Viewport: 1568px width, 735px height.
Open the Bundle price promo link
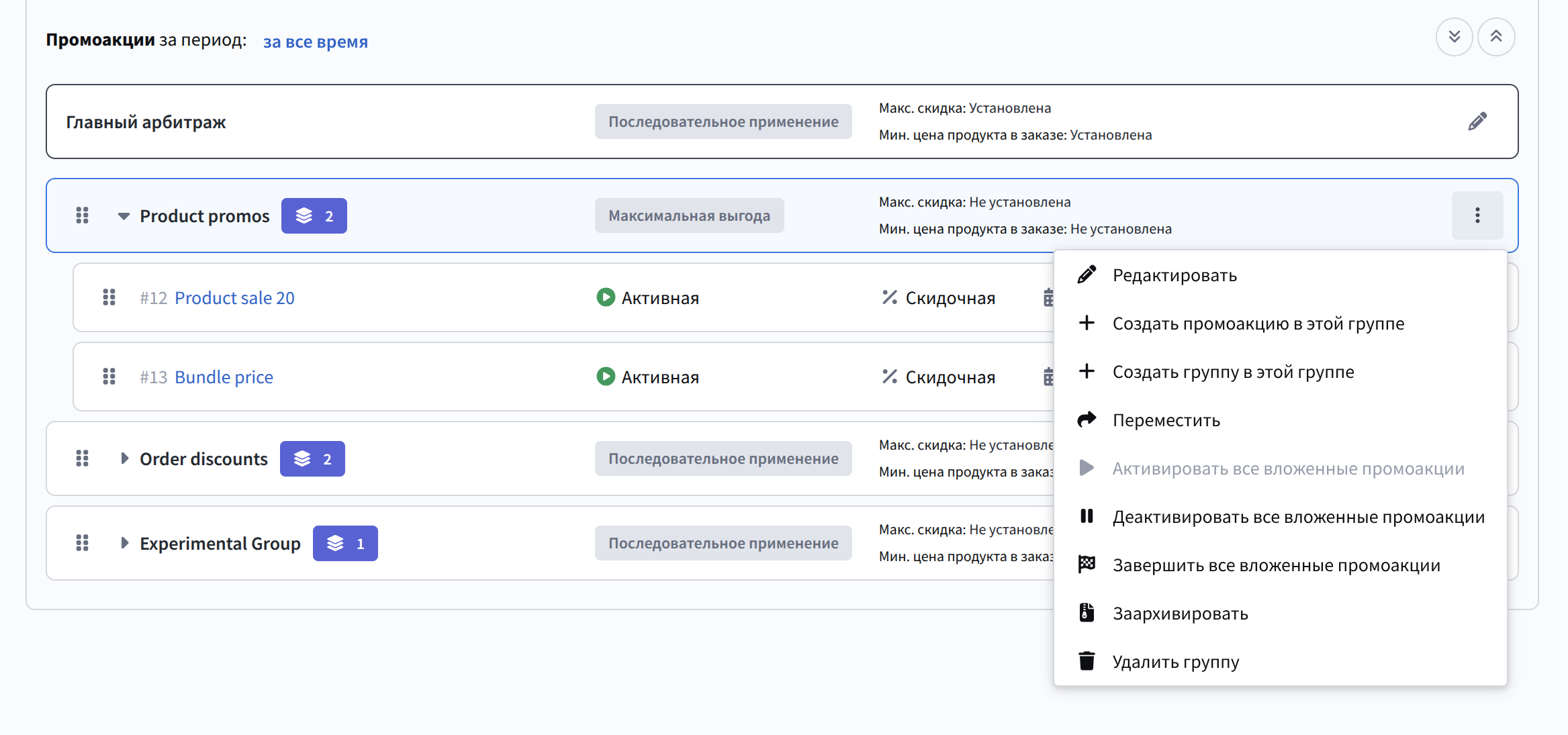224,377
